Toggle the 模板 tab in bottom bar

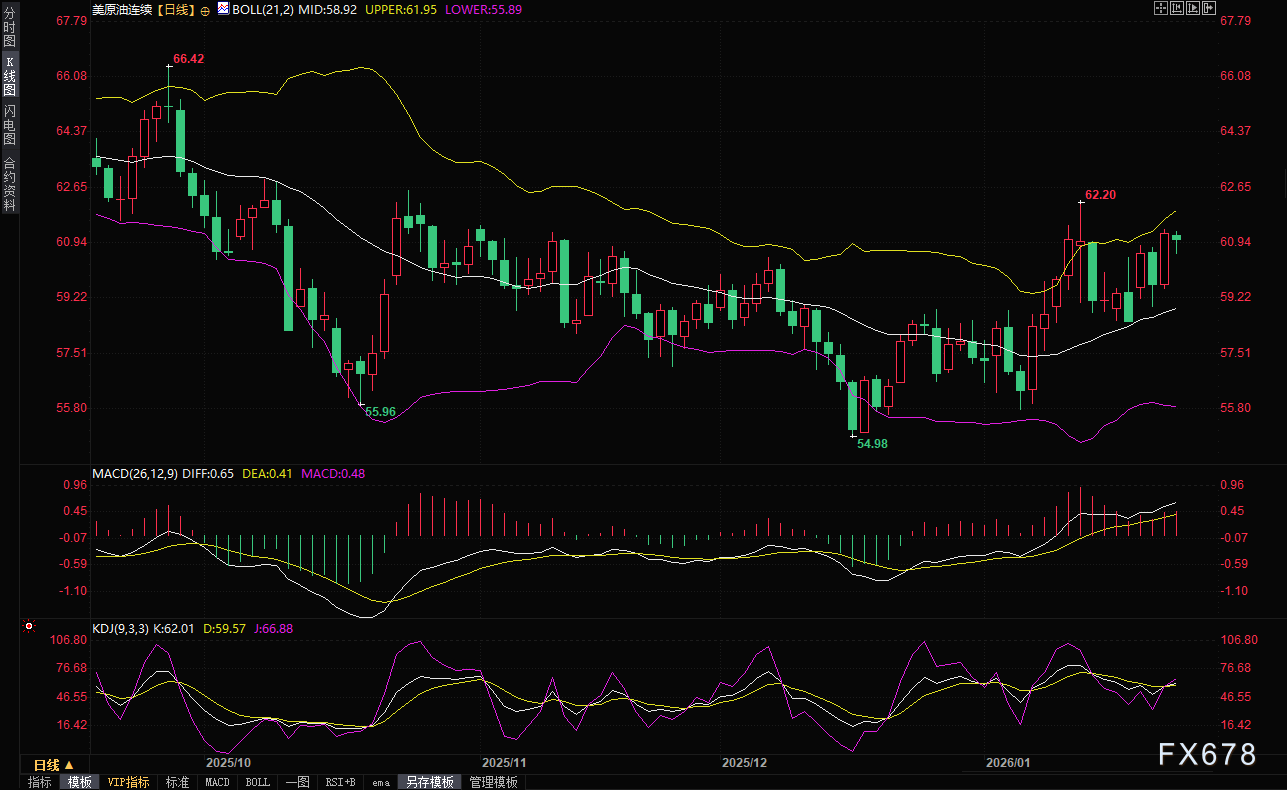click(79, 782)
